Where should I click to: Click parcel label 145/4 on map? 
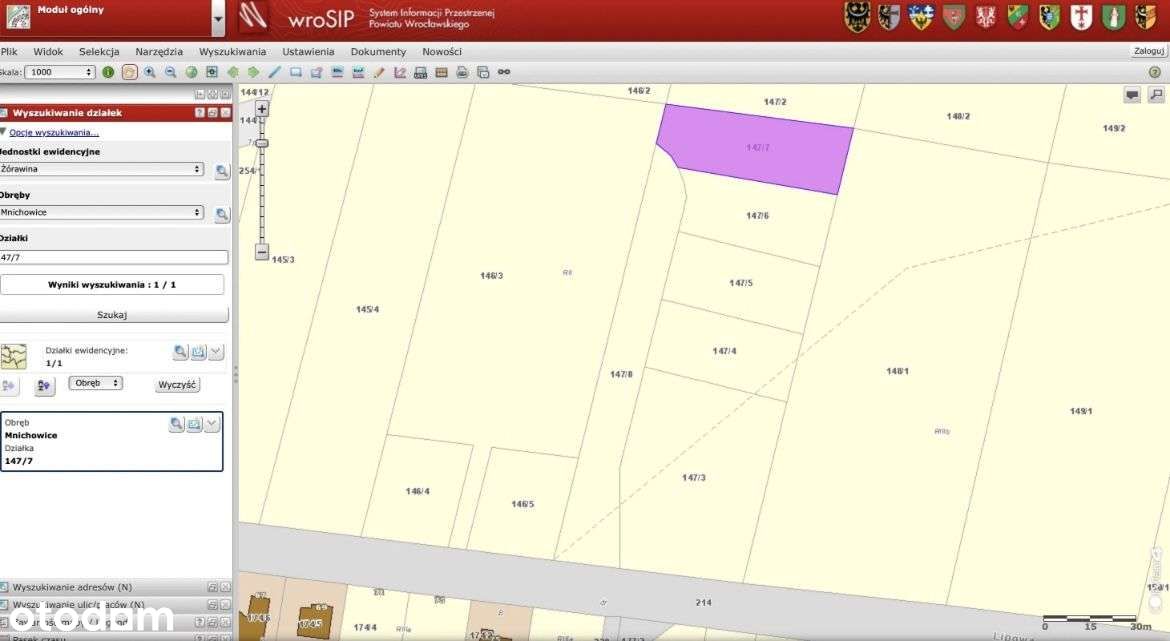(x=367, y=309)
